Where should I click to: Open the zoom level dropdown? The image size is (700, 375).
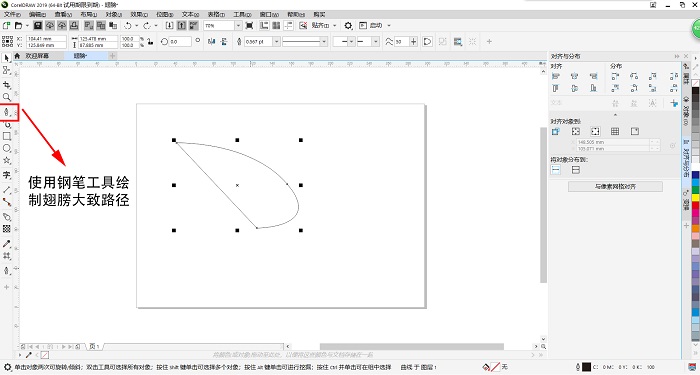point(238,25)
